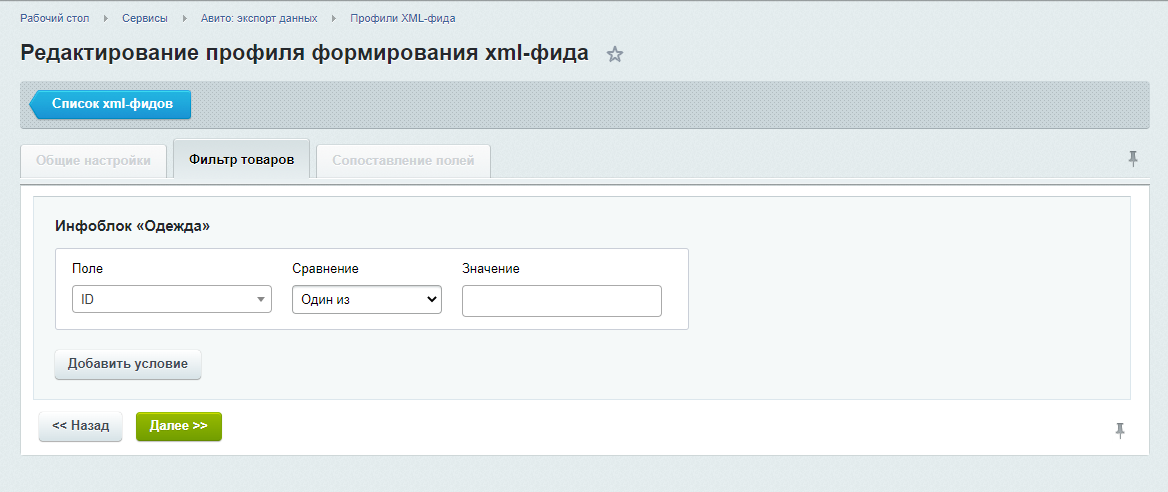Screen dimensions: 1168x492
Task: Open the «Профили XML-фида» breadcrumb link
Action: point(402,19)
